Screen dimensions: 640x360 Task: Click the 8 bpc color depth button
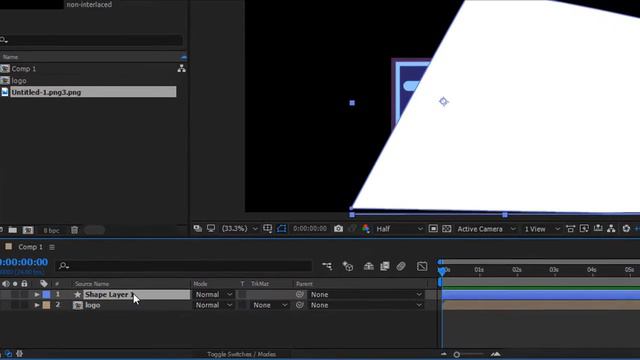pyautogui.click(x=51, y=231)
